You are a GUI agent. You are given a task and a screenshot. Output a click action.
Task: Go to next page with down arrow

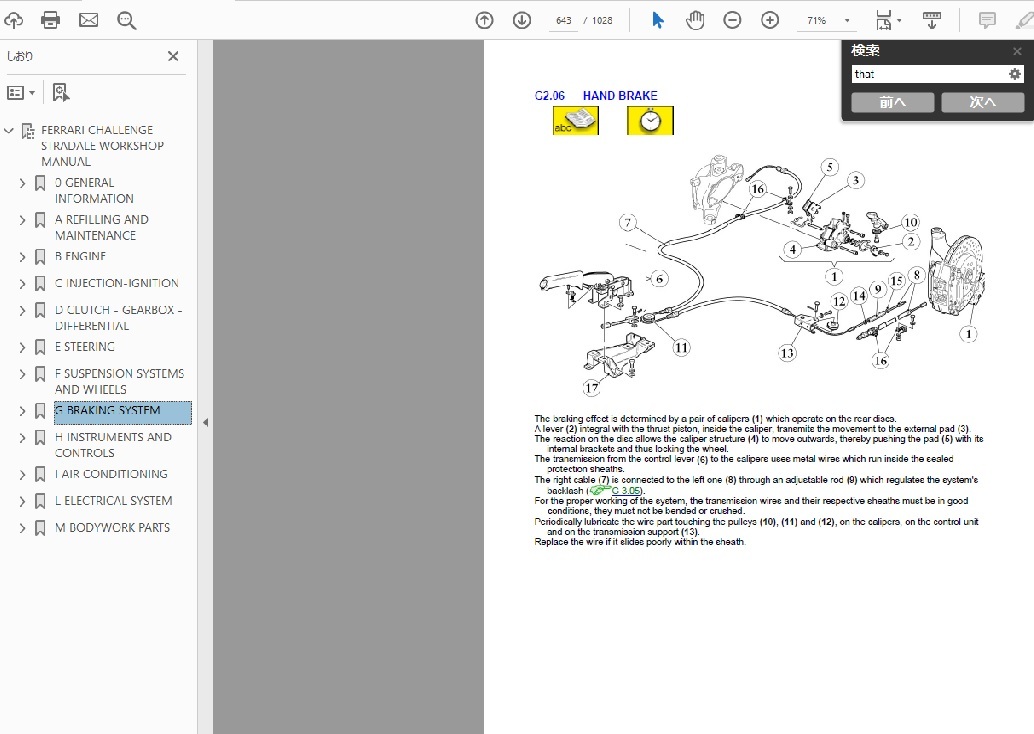click(x=522, y=20)
